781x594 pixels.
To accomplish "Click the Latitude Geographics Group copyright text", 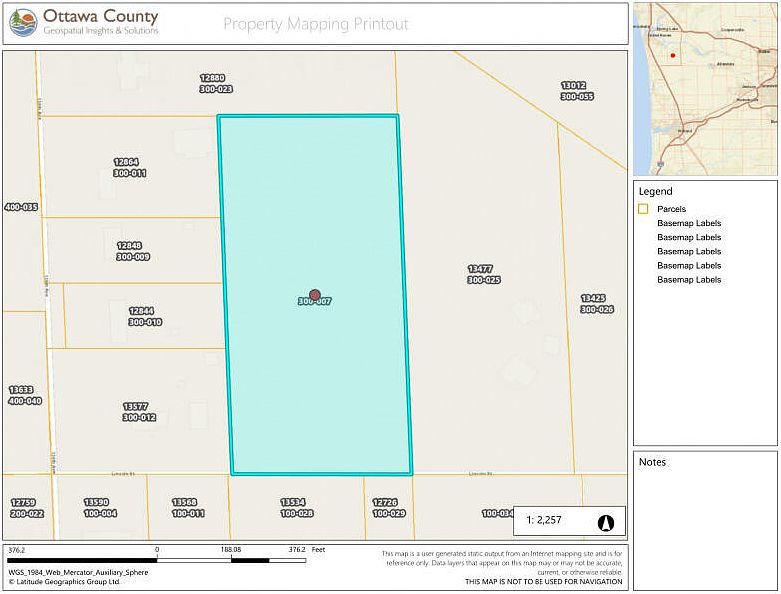I will (x=64, y=580).
